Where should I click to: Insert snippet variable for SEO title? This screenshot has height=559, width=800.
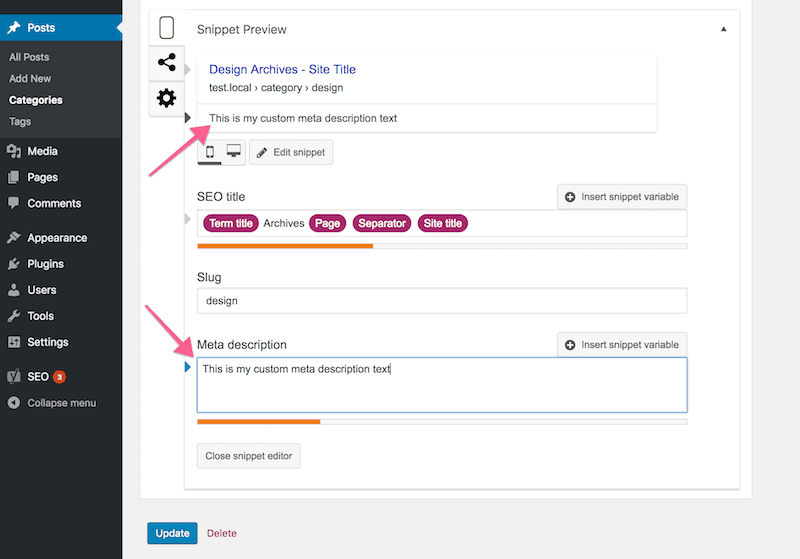(621, 197)
